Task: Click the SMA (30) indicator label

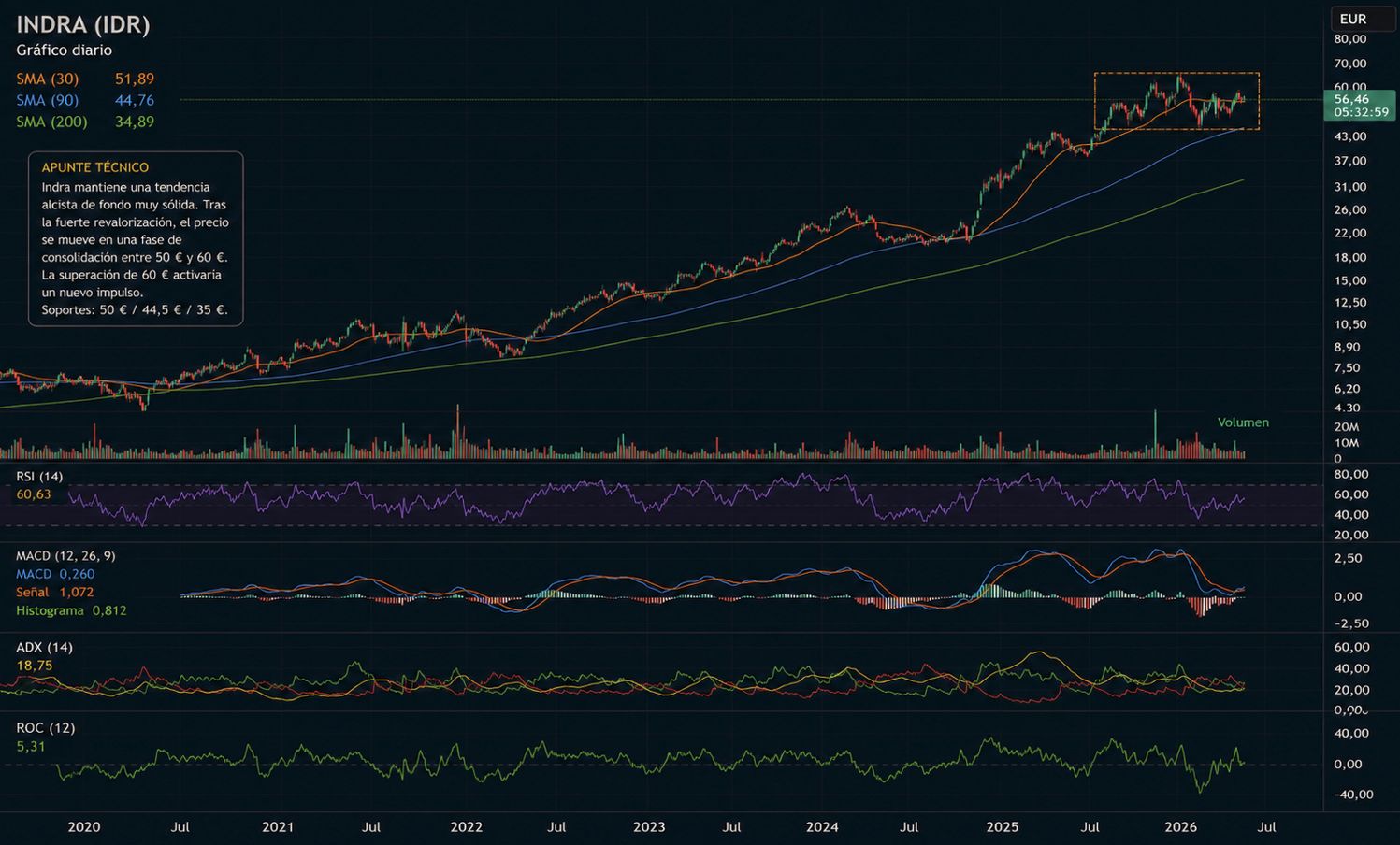Action: (x=47, y=79)
